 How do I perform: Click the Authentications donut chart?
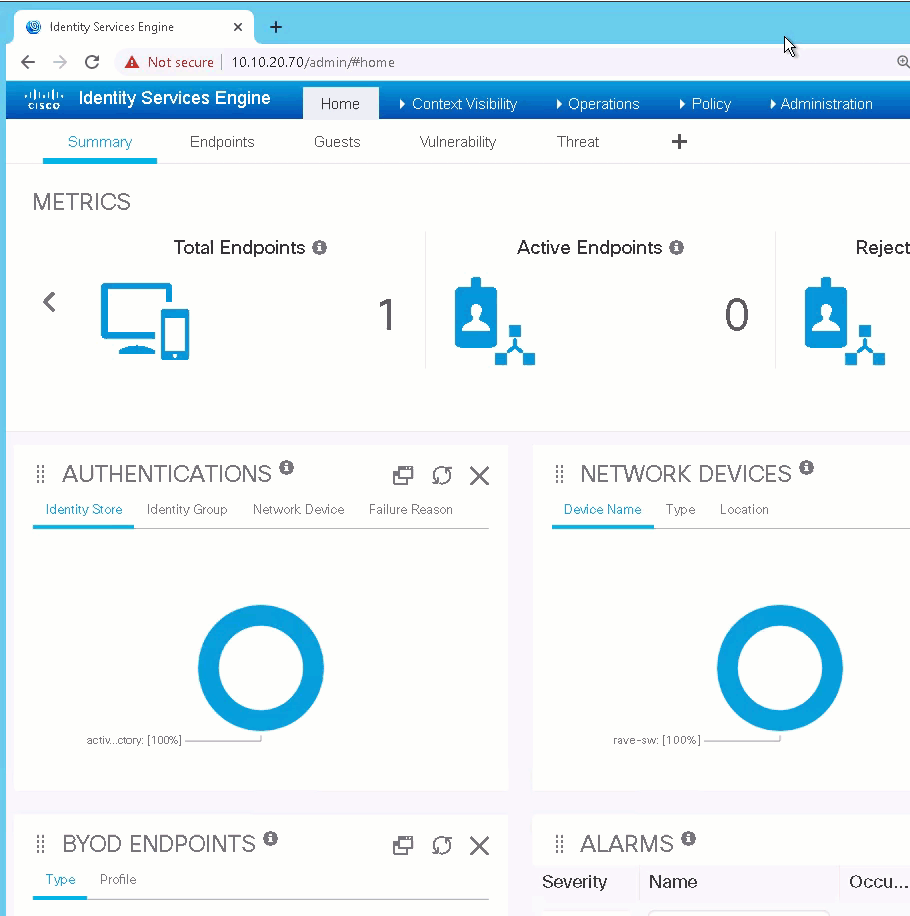tap(261, 667)
